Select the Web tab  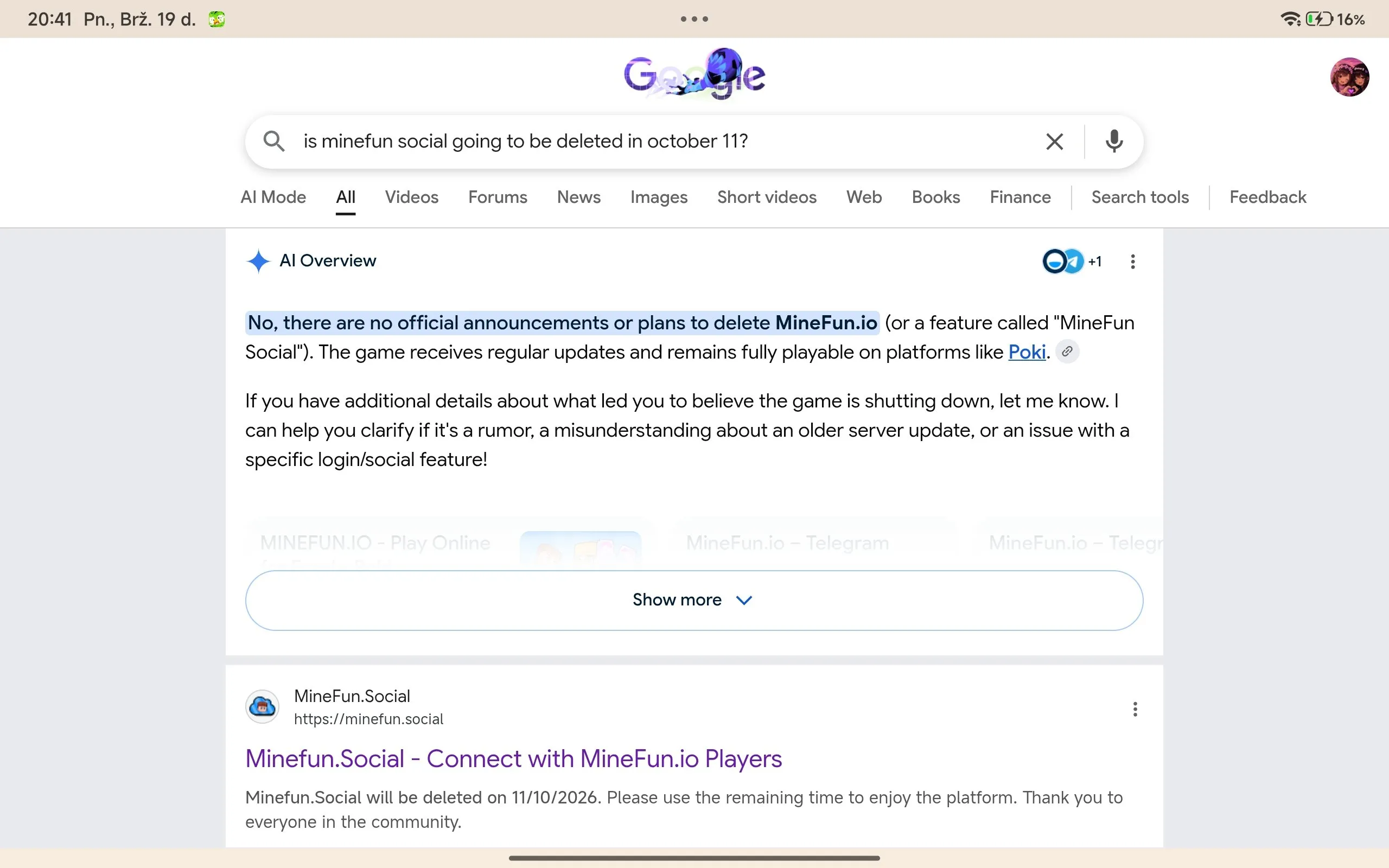point(864,197)
